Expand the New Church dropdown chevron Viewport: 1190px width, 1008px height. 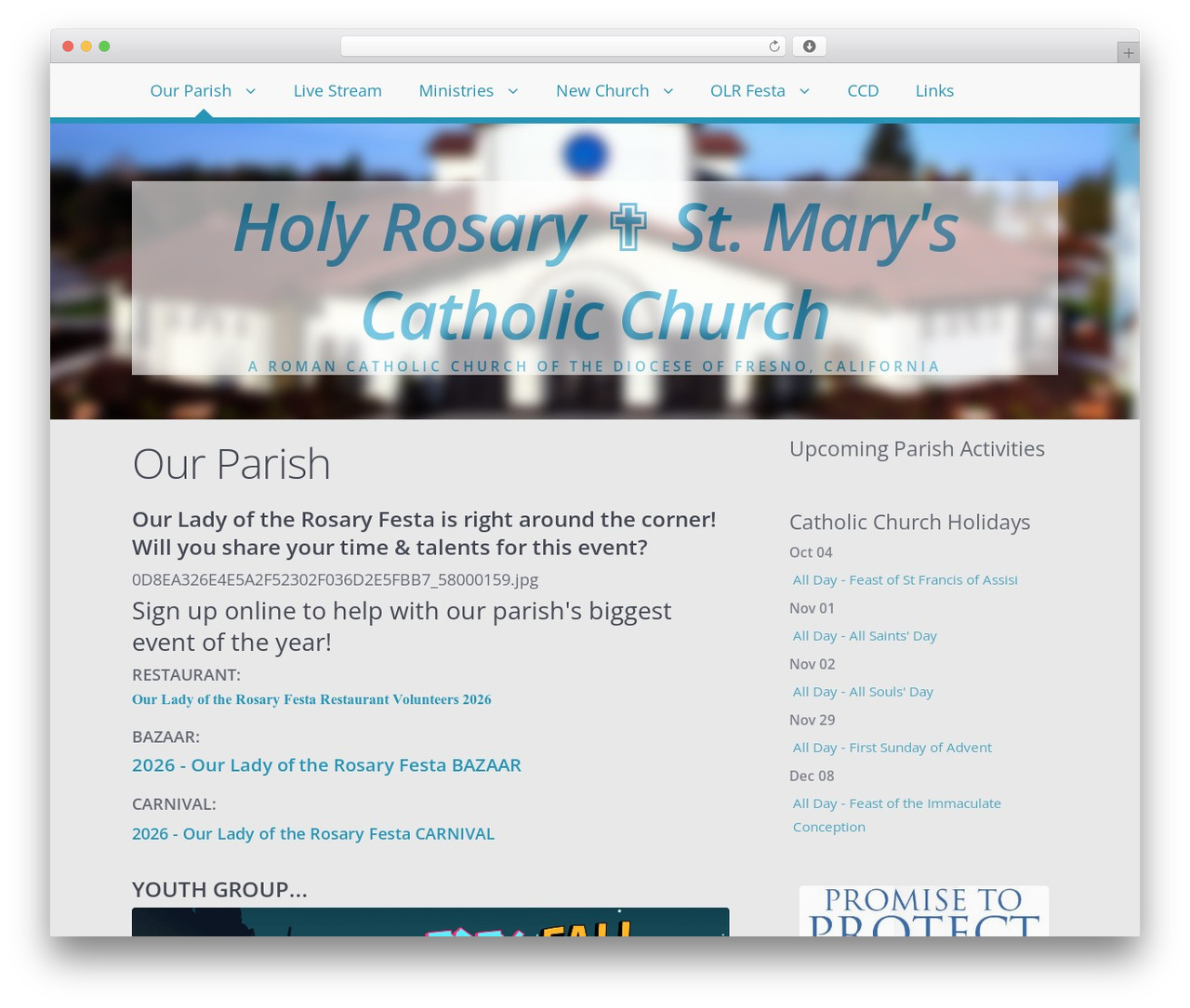pos(668,91)
